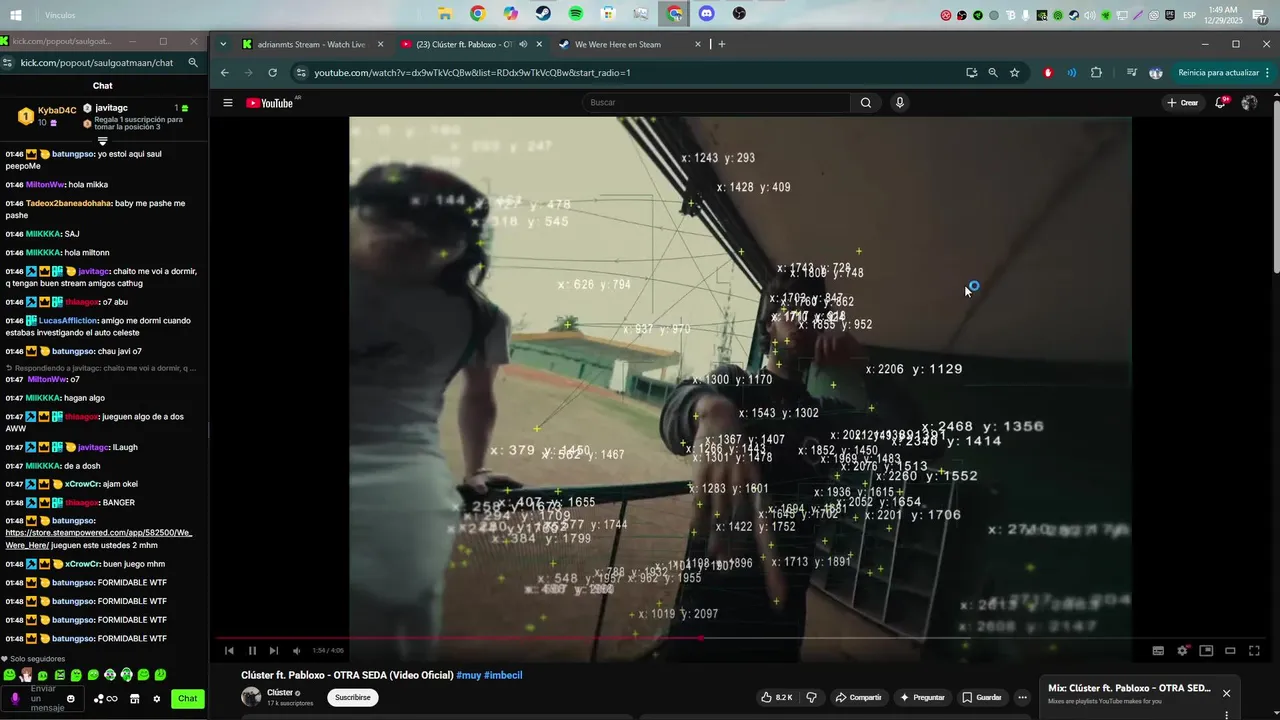
Task: Like the video showing 8.2 K
Action: (x=776, y=697)
